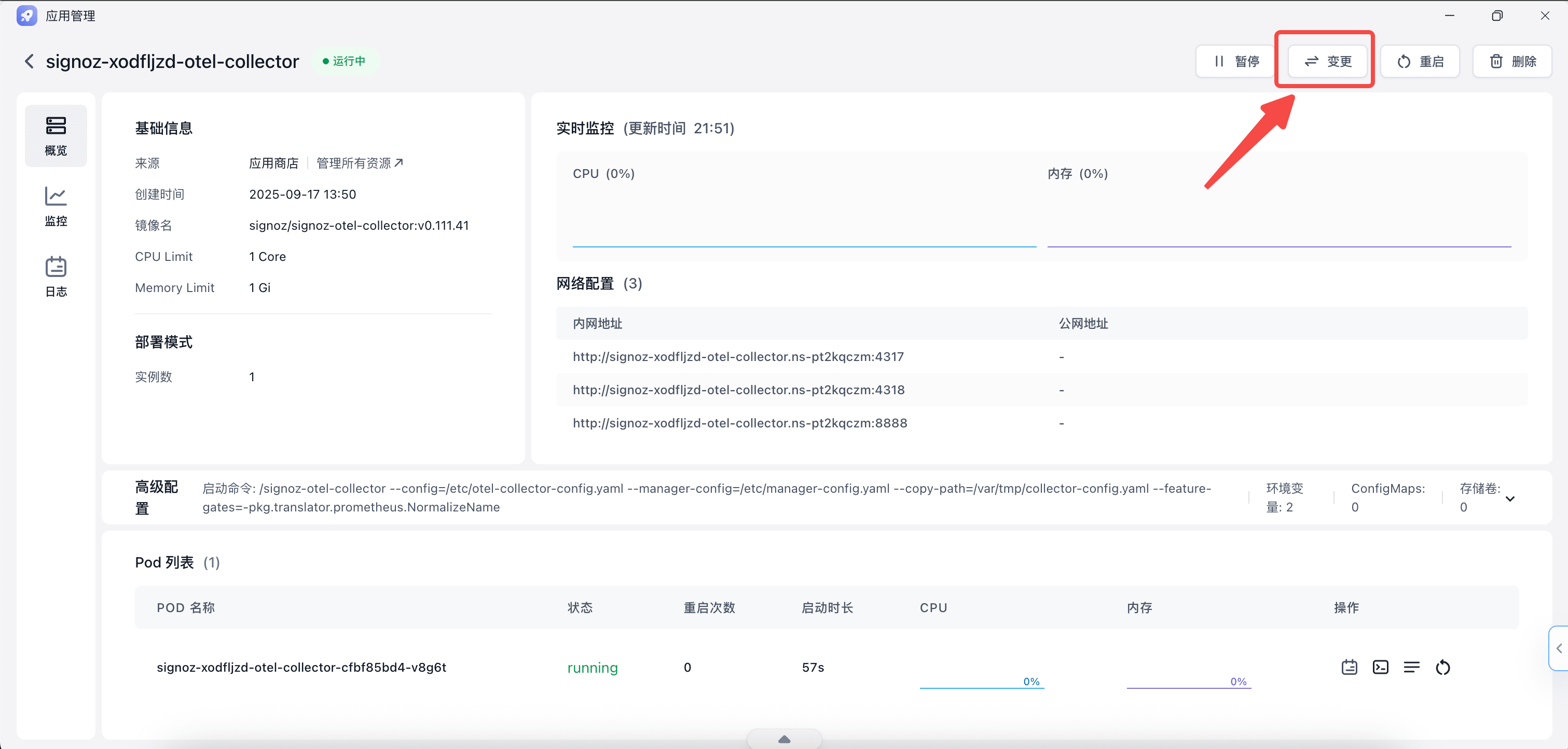Screen dimensions: 1568x749
Task: Click internal address ending with 4317
Action: click(x=738, y=357)
